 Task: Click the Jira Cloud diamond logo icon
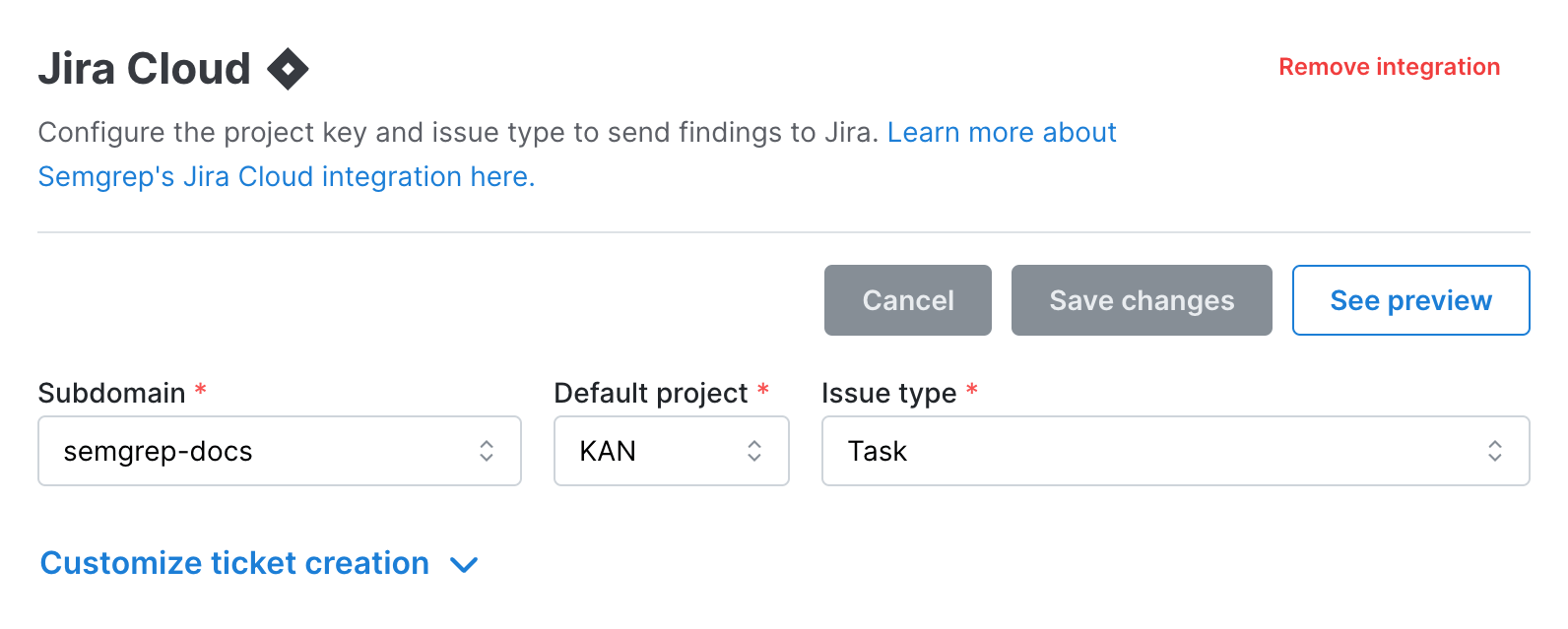tap(287, 68)
